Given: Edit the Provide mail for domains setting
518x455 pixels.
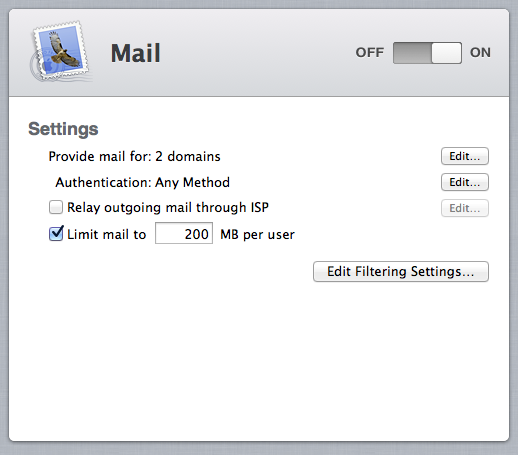Looking at the screenshot, I should (x=465, y=156).
